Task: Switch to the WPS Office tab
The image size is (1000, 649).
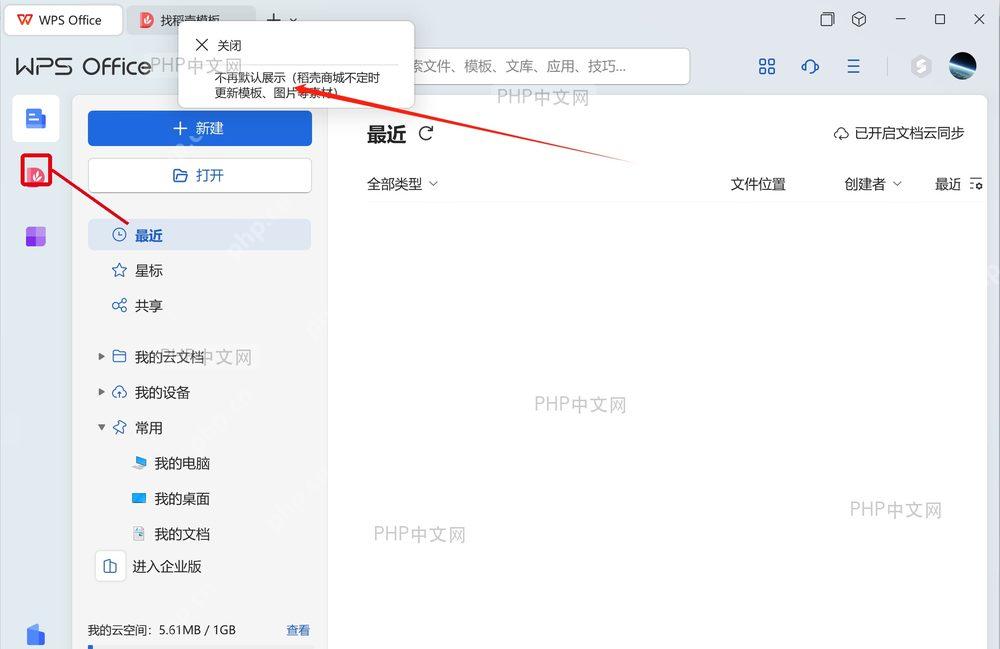Action: point(63,20)
